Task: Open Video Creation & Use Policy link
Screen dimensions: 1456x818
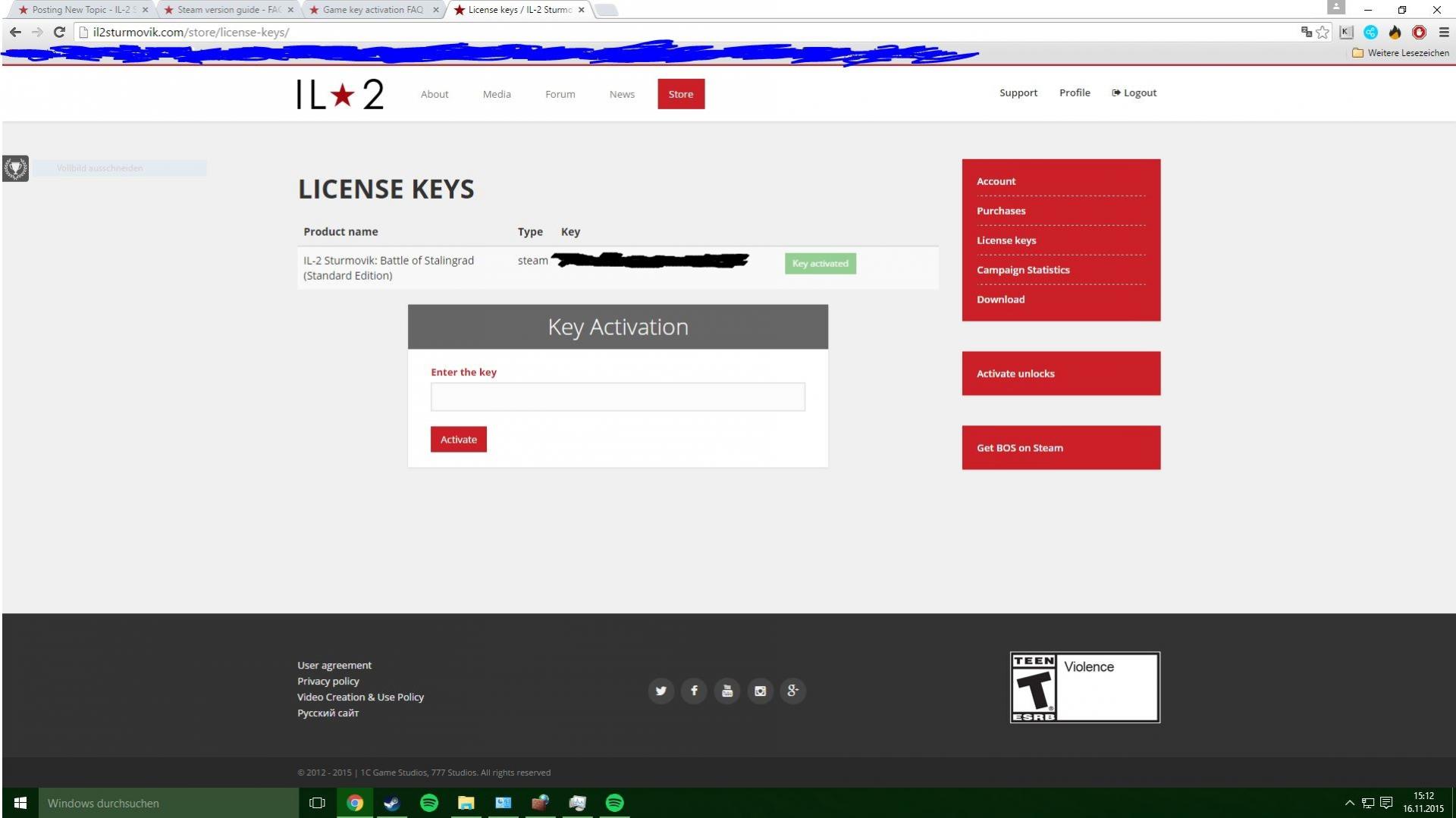Action: pyautogui.click(x=360, y=697)
